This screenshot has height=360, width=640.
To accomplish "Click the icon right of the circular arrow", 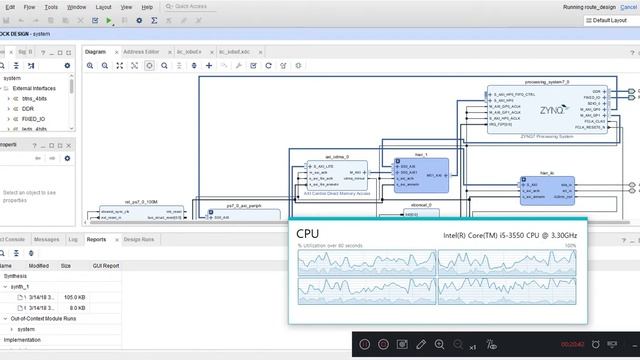I will [283, 66].
